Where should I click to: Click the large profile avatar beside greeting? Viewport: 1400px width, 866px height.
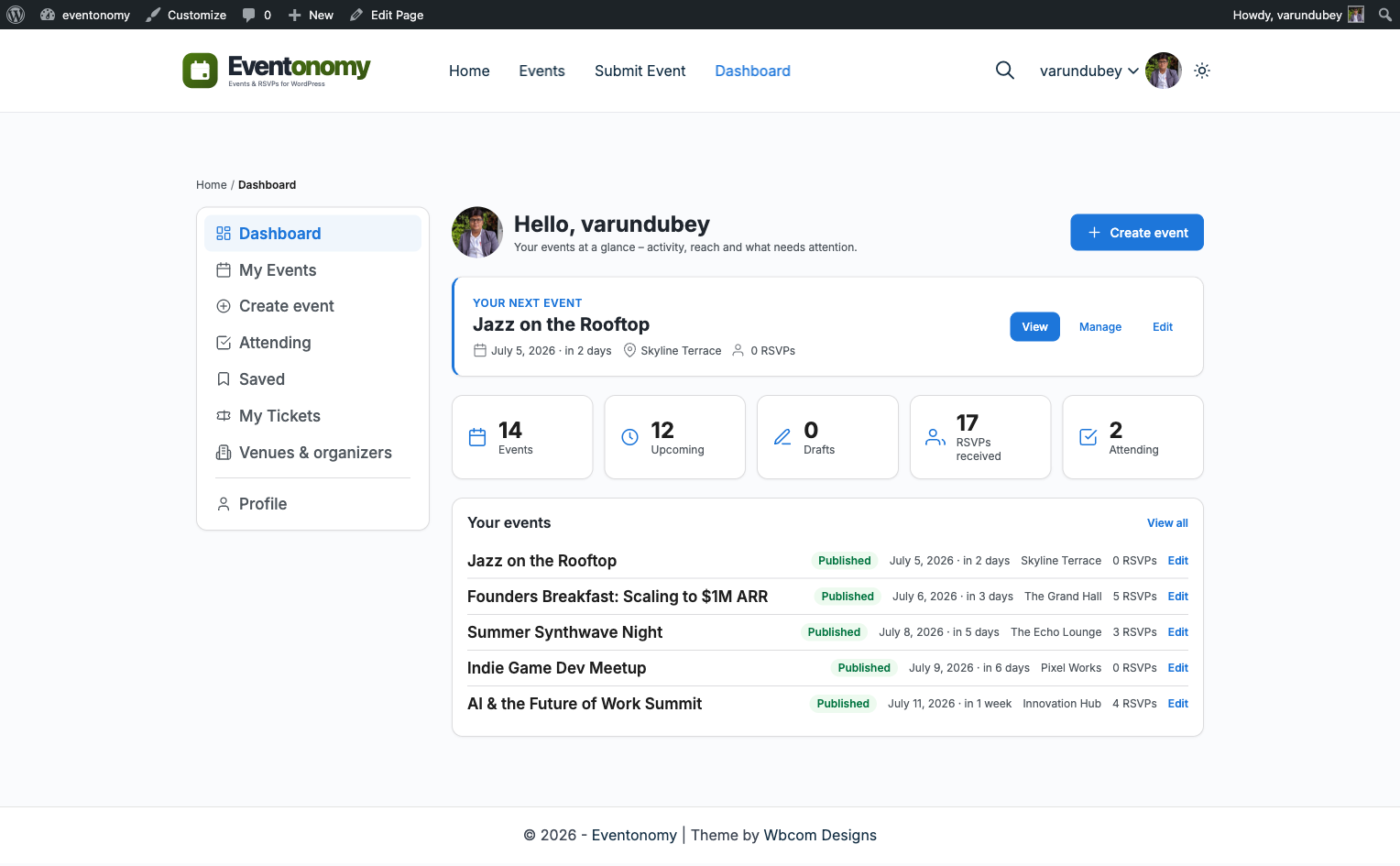477,233
